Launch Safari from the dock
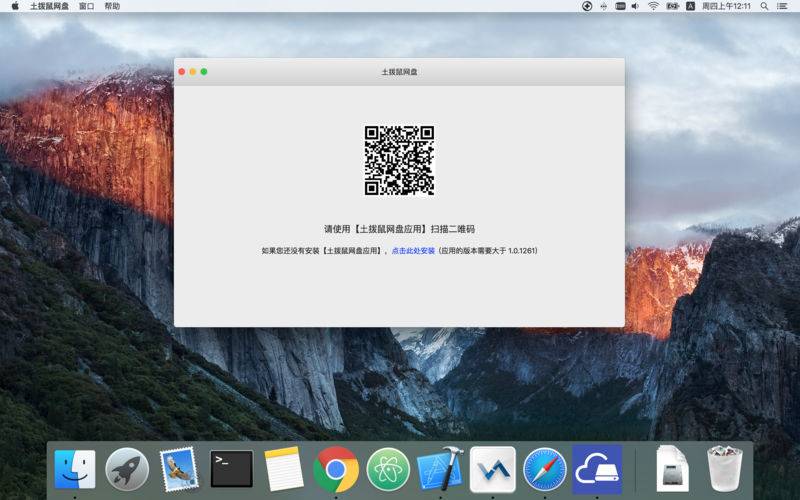Image resolution: width=800 pixels, height=500 pixels. pyautogui.click(x=544, y=469)
